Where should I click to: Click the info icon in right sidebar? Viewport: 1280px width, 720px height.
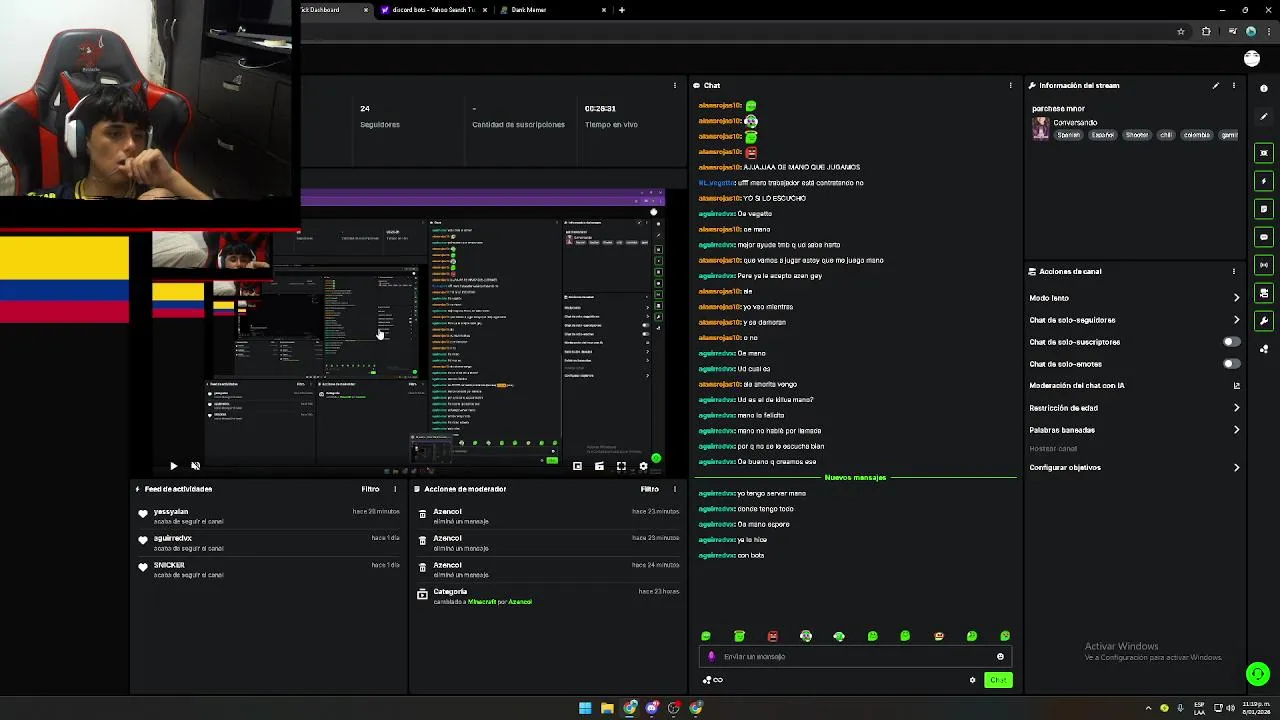[1264, 88]
